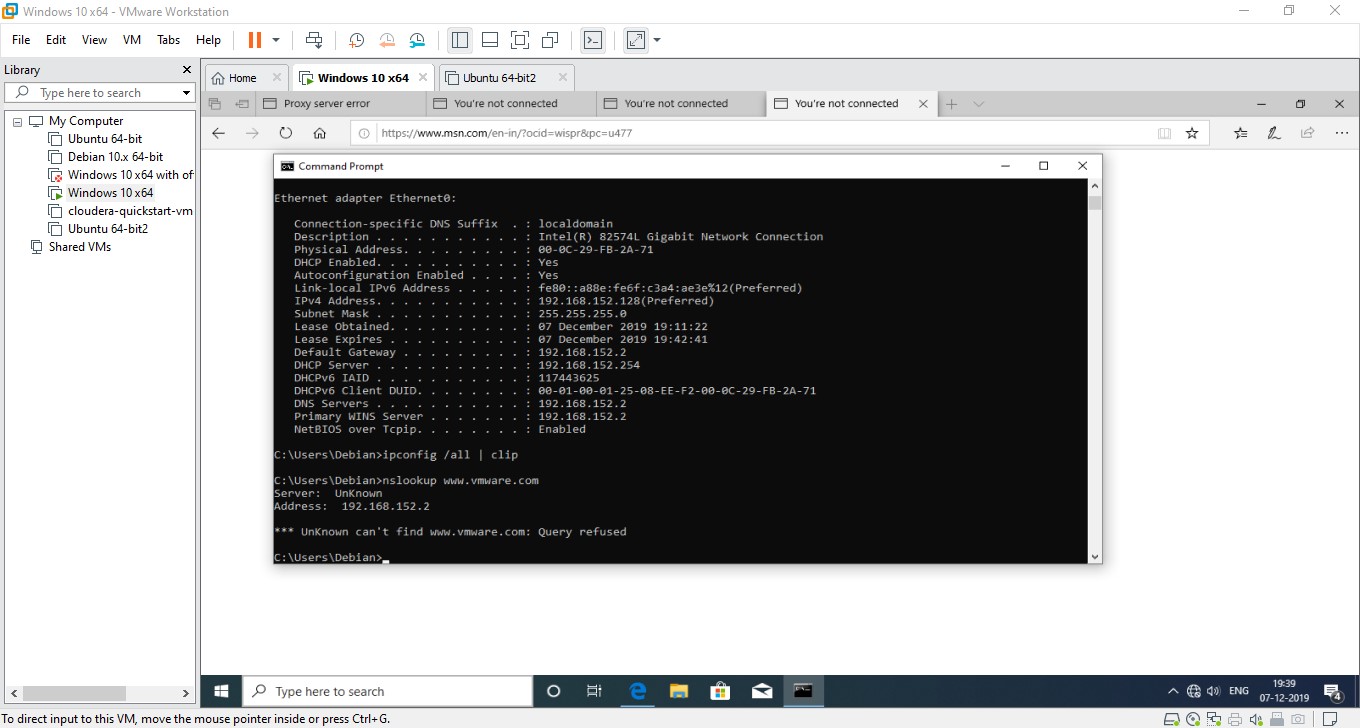This screenshot has width=1360, height=728.
Task: Add this page to favorites with the star
Action: click(x=1192, y=133)
